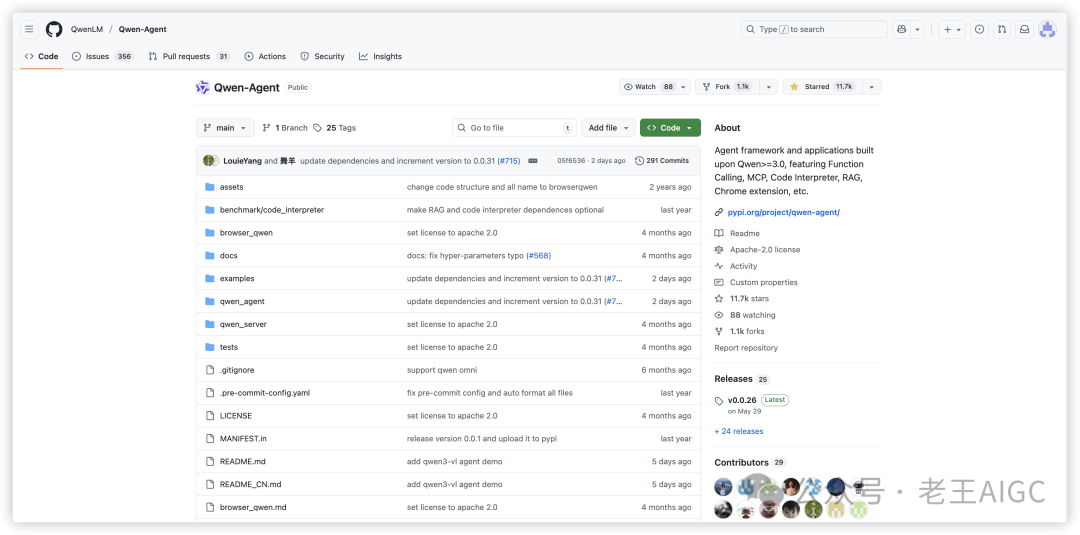Click the Fork button
Screen dimensions: 1080x535
click(728, 87)
